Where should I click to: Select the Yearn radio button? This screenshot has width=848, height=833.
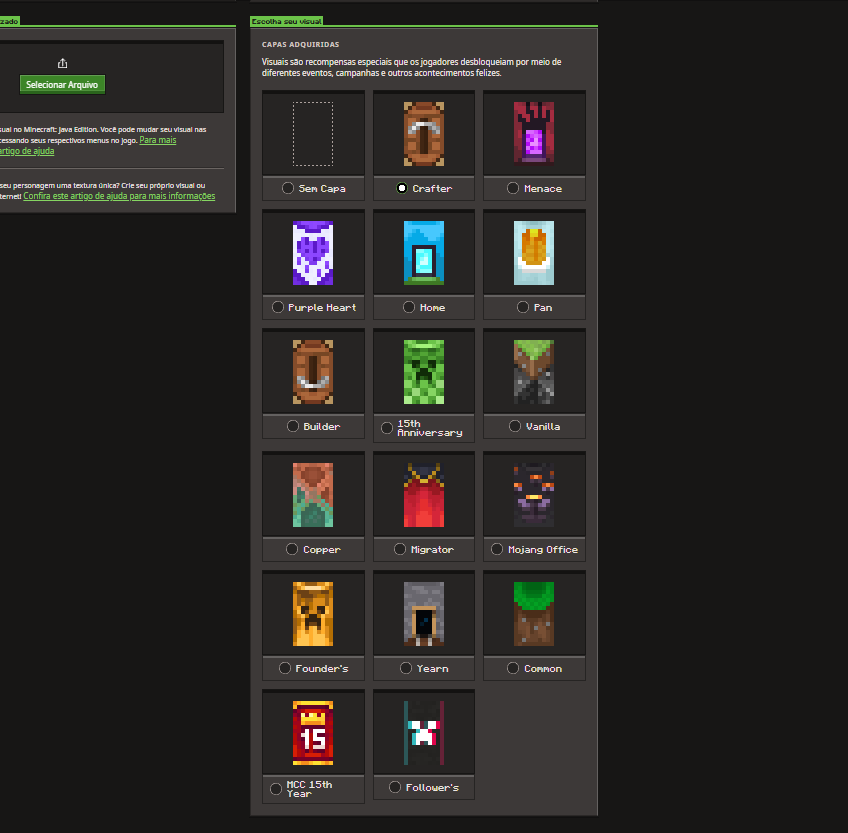(406, 668)
